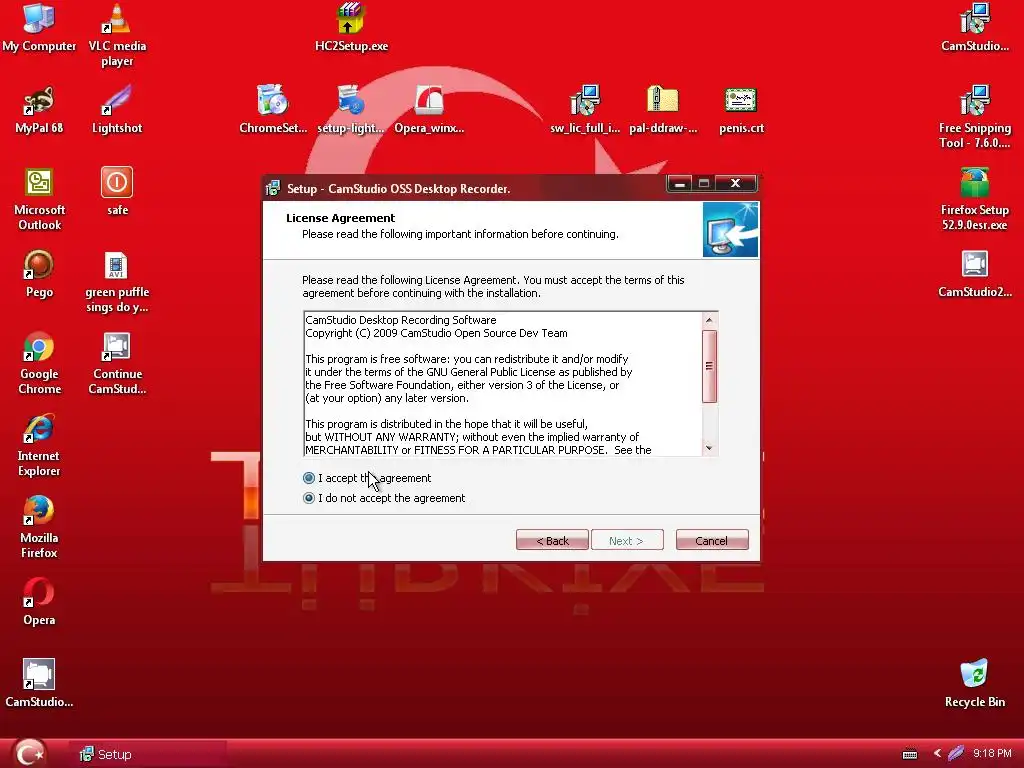Minimize the CamStudio Setup window
This screenshot has height=768, width=1024.
[680, 184]
